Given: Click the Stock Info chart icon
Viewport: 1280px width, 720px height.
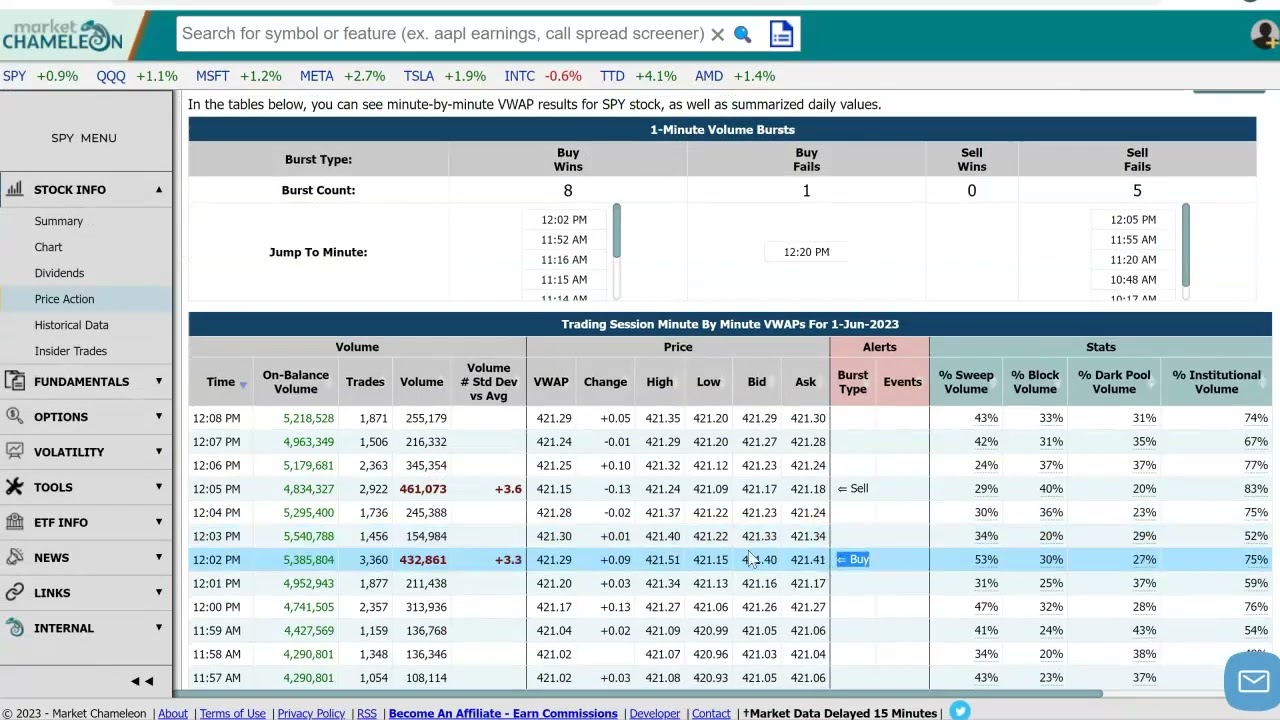Looking at the screenshot, I should pos(15,189).
